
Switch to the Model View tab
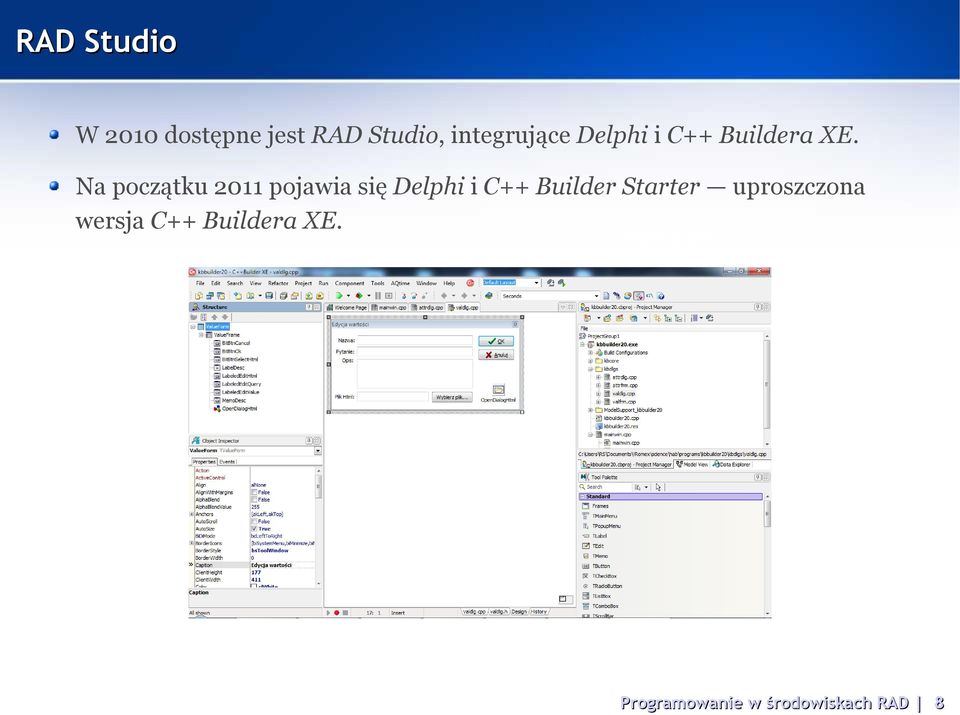692,465
